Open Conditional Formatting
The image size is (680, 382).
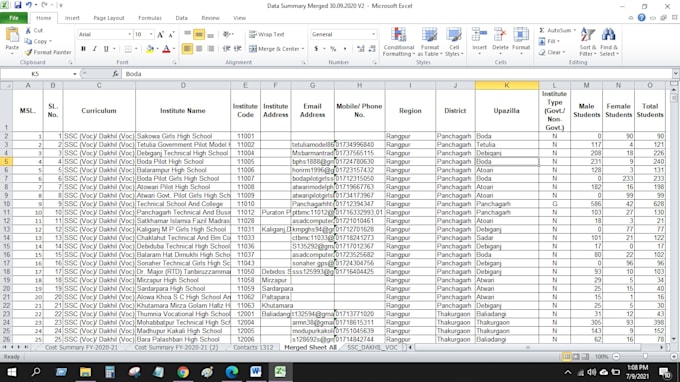[399, 42]
